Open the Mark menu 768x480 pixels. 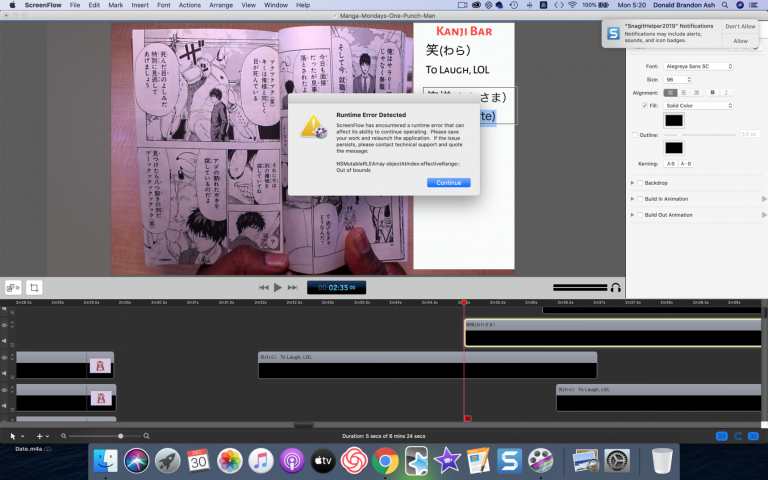tap(116, 5)
